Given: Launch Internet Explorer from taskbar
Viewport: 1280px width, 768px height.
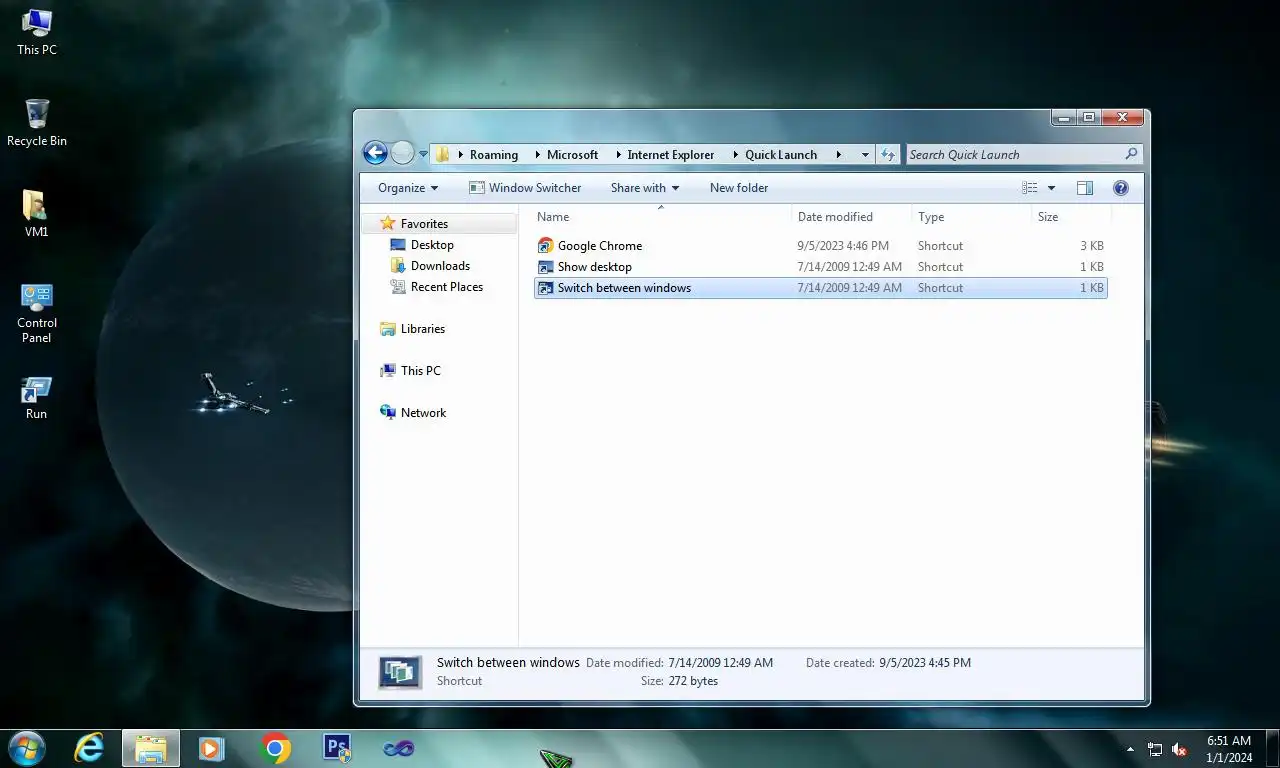Looking at the screenshot, I should 89,748.
